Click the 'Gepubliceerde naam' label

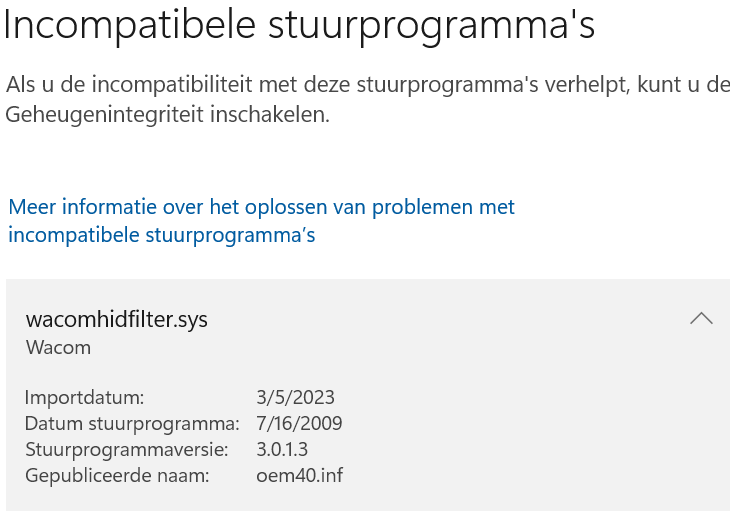(x=117, y=475)
